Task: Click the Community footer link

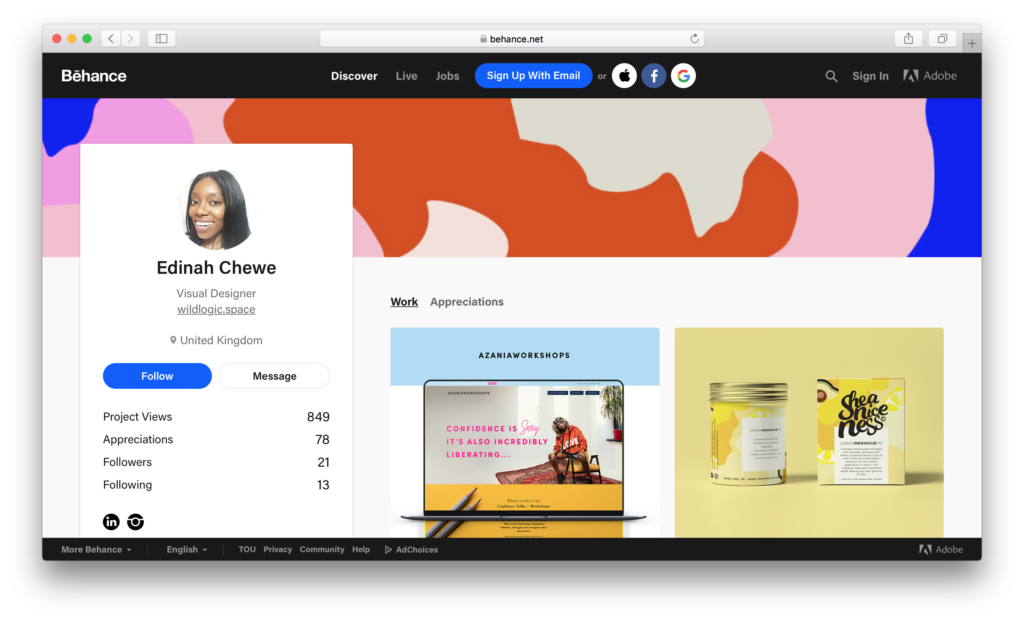Action: click(x=322, y=550)
